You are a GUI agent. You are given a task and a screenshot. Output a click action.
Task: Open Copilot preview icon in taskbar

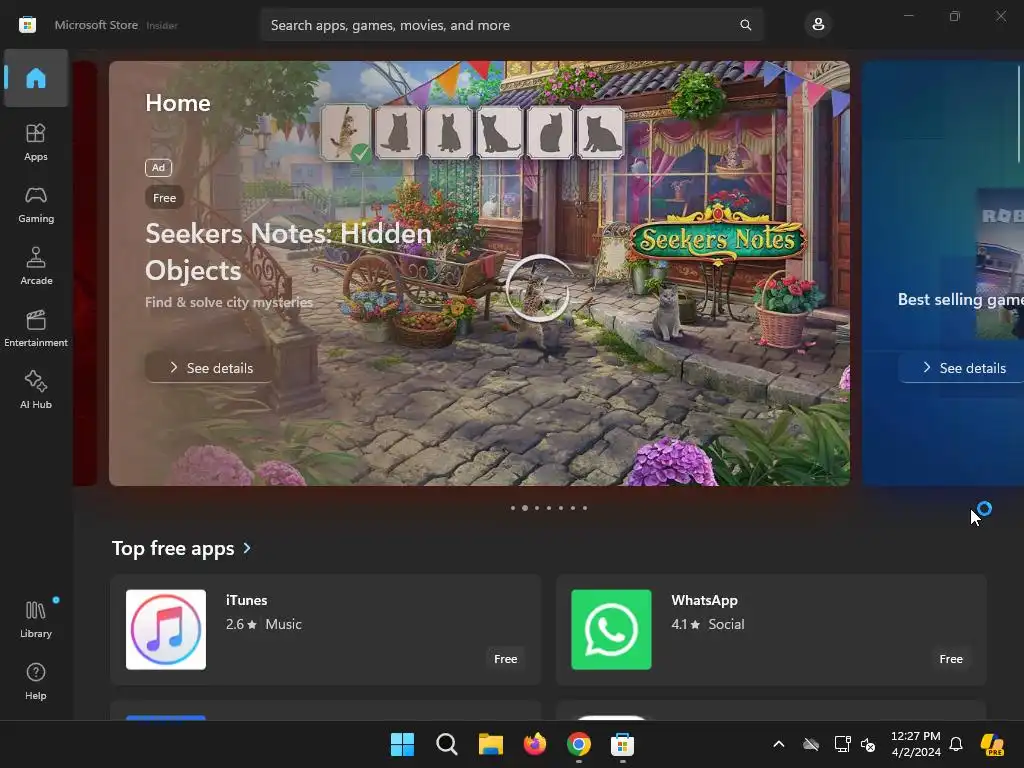tap(993, 744)
